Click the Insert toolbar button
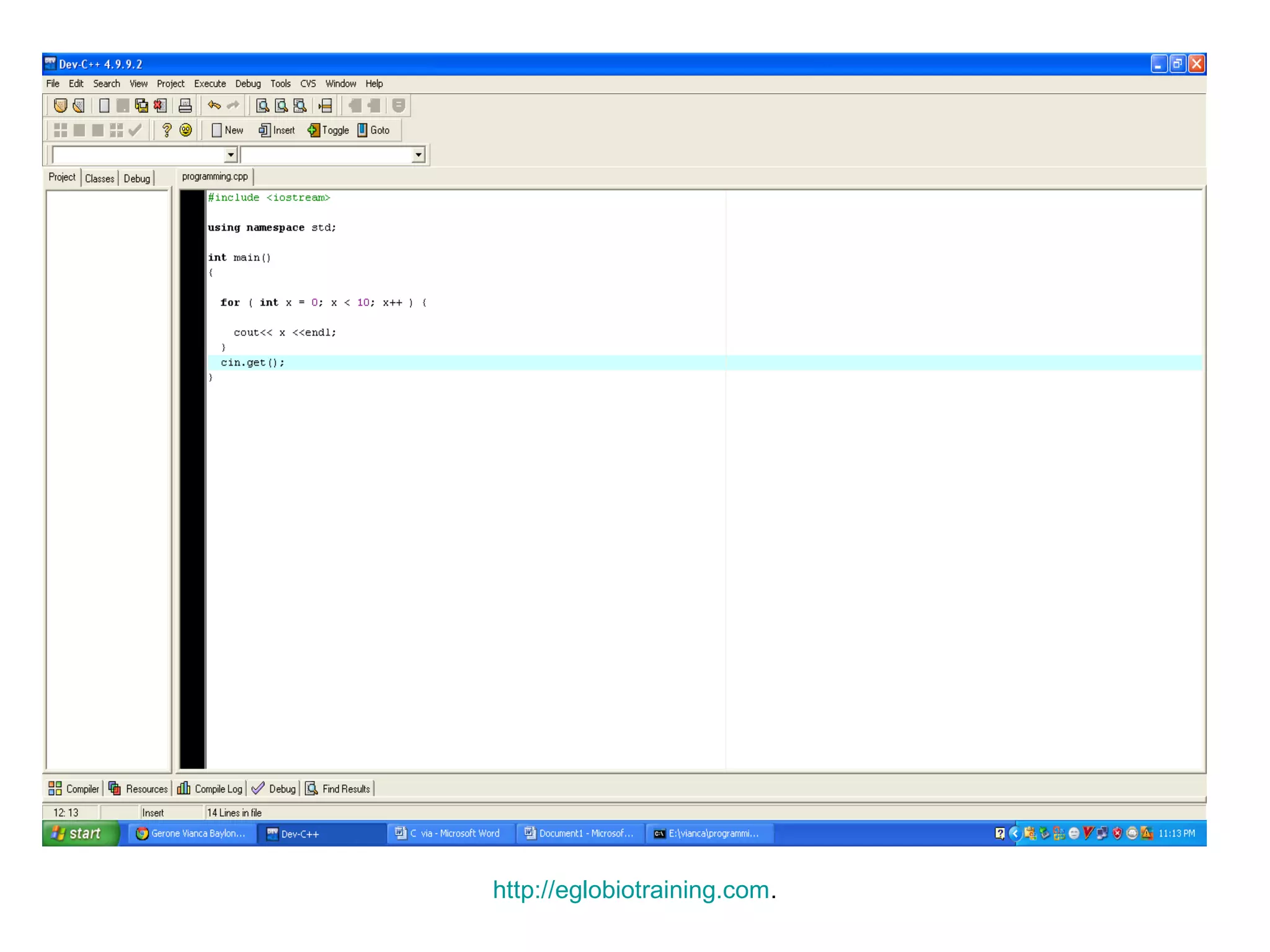Image resolution: width=1270 pixels, height=952 pixels. tap(277, 130)
